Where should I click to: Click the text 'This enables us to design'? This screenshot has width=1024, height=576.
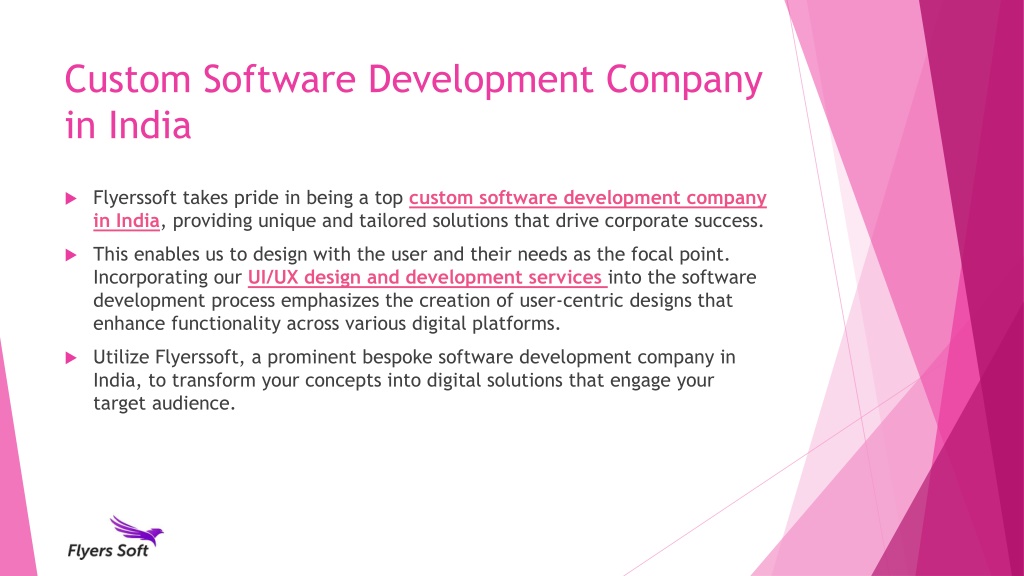pyautogui.click(x=200, y=254)
